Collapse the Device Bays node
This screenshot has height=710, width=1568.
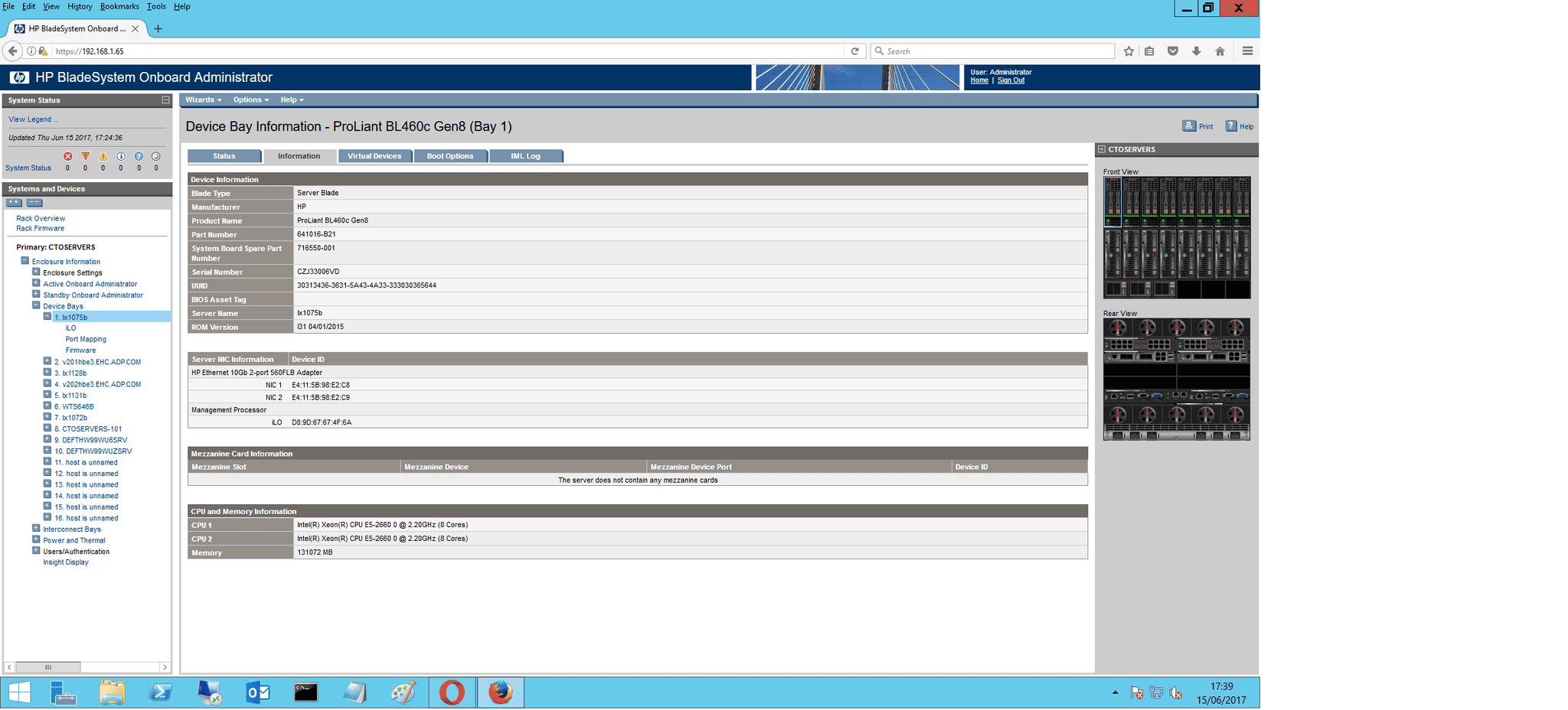pos(36,305)
